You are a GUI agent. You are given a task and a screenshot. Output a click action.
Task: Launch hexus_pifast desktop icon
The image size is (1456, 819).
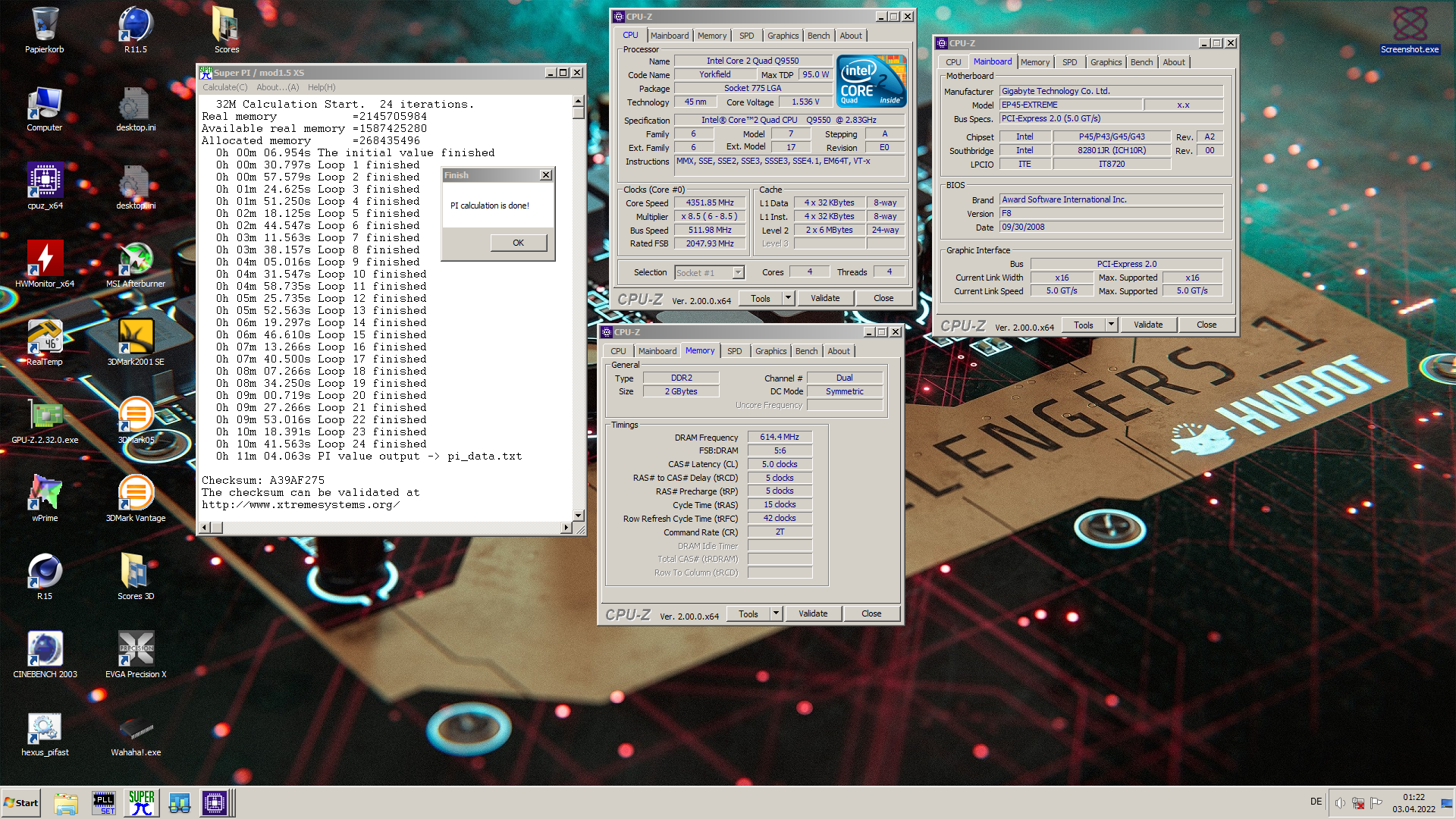point(45,733)
